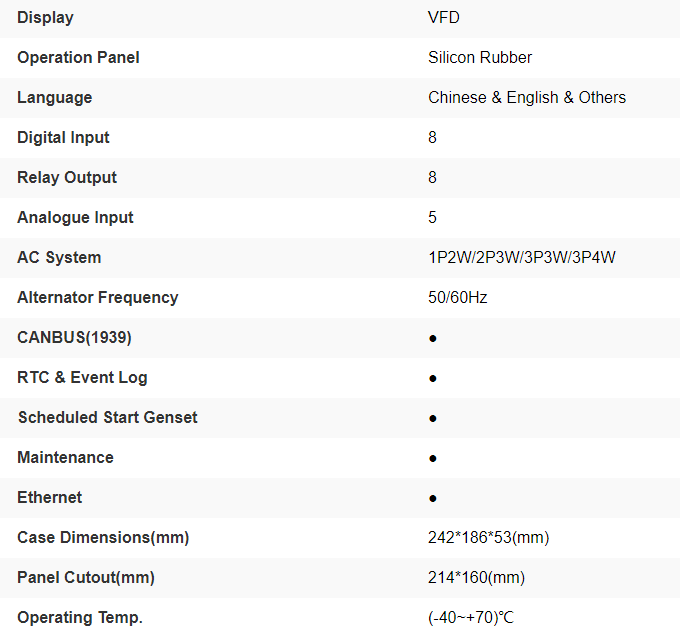Click the 50/60Hz frequency value
The image size is (680, 644).
[x=457, y=297]
